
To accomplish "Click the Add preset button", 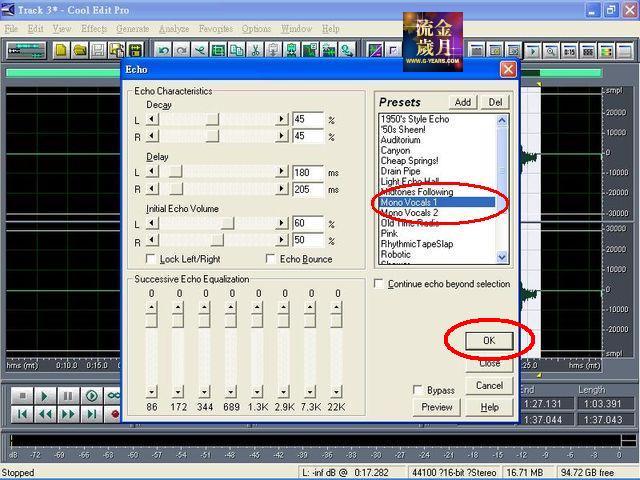I will point(463,102).
